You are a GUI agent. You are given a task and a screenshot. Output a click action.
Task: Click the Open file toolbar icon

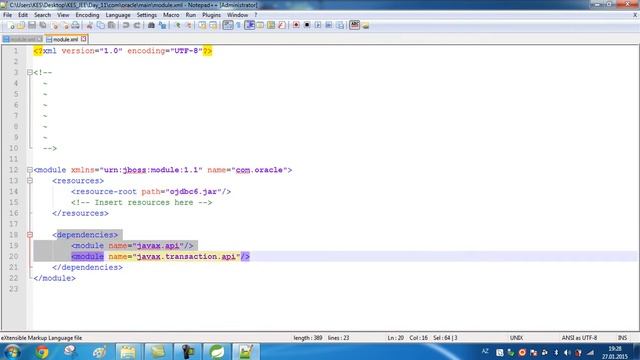(21, 25)
